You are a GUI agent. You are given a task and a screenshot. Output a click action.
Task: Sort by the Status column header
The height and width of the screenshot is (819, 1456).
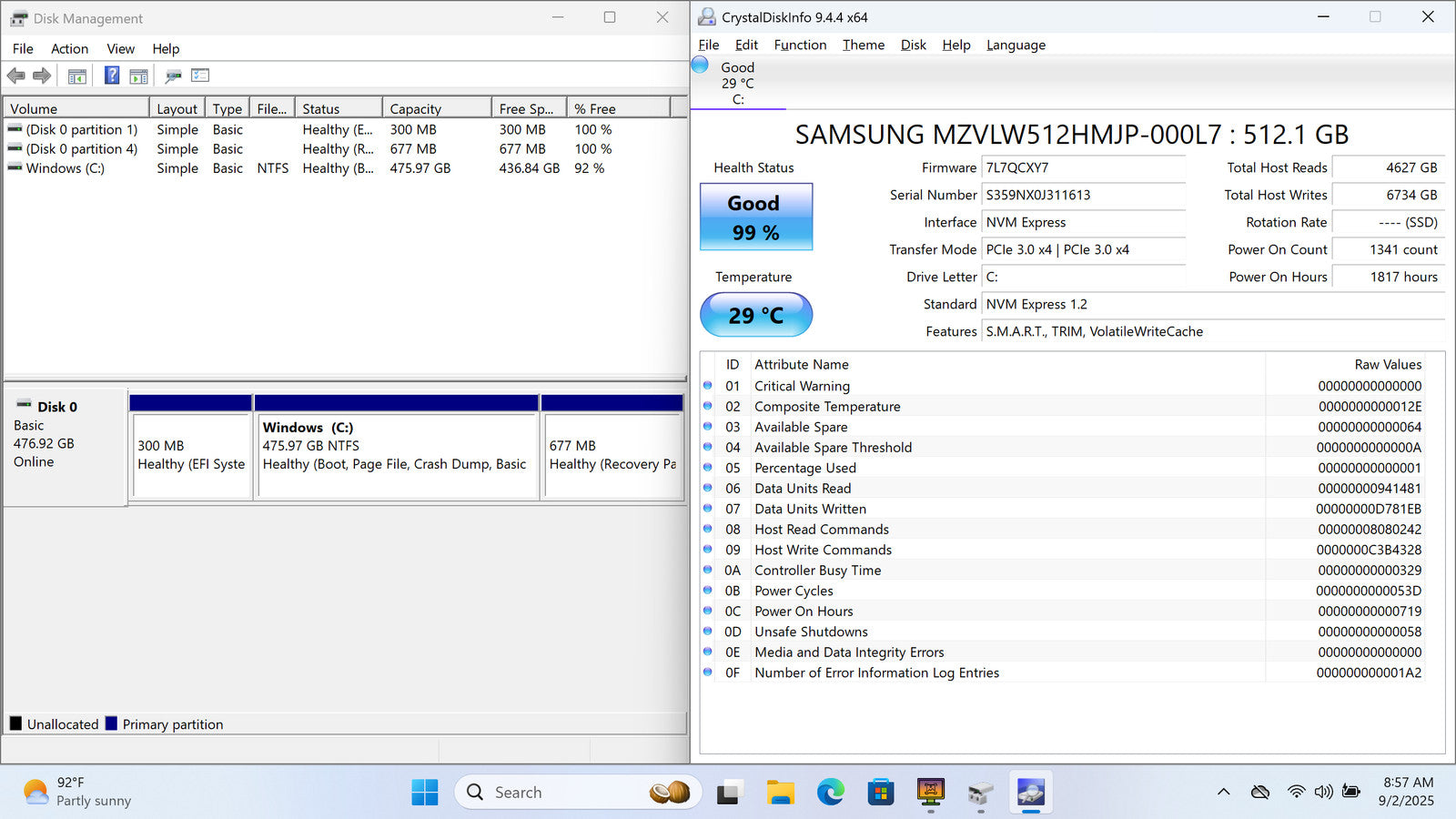click(339, 108)
